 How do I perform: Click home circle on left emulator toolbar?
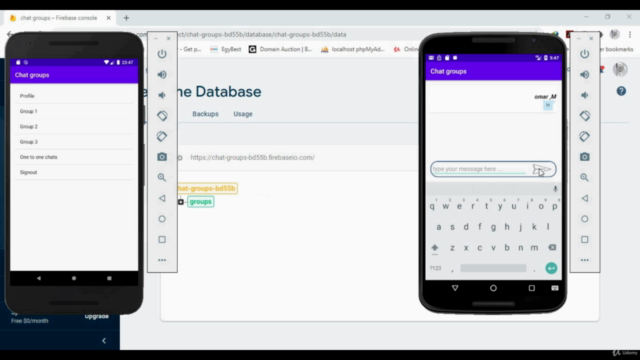click(x=162, y=219)
